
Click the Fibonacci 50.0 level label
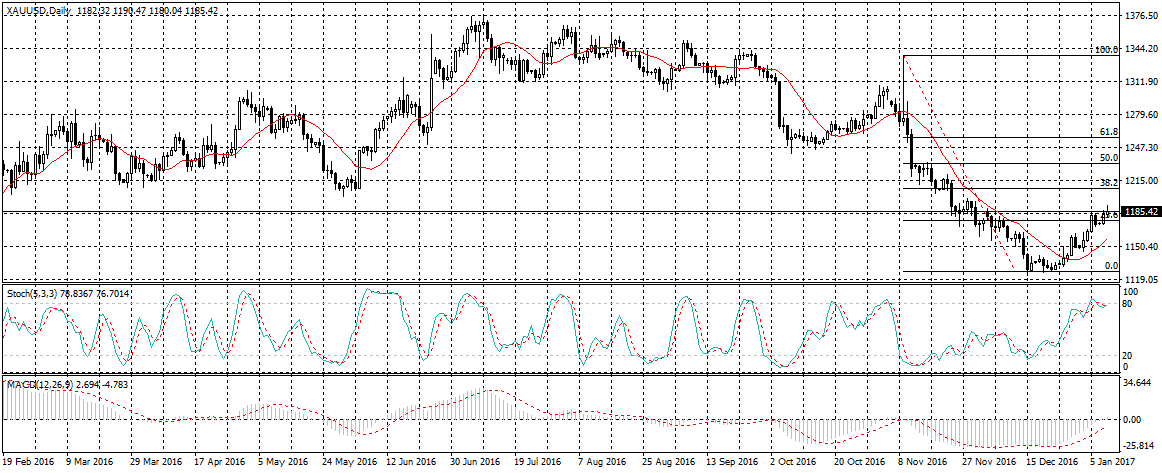(x=1108, y=157)
